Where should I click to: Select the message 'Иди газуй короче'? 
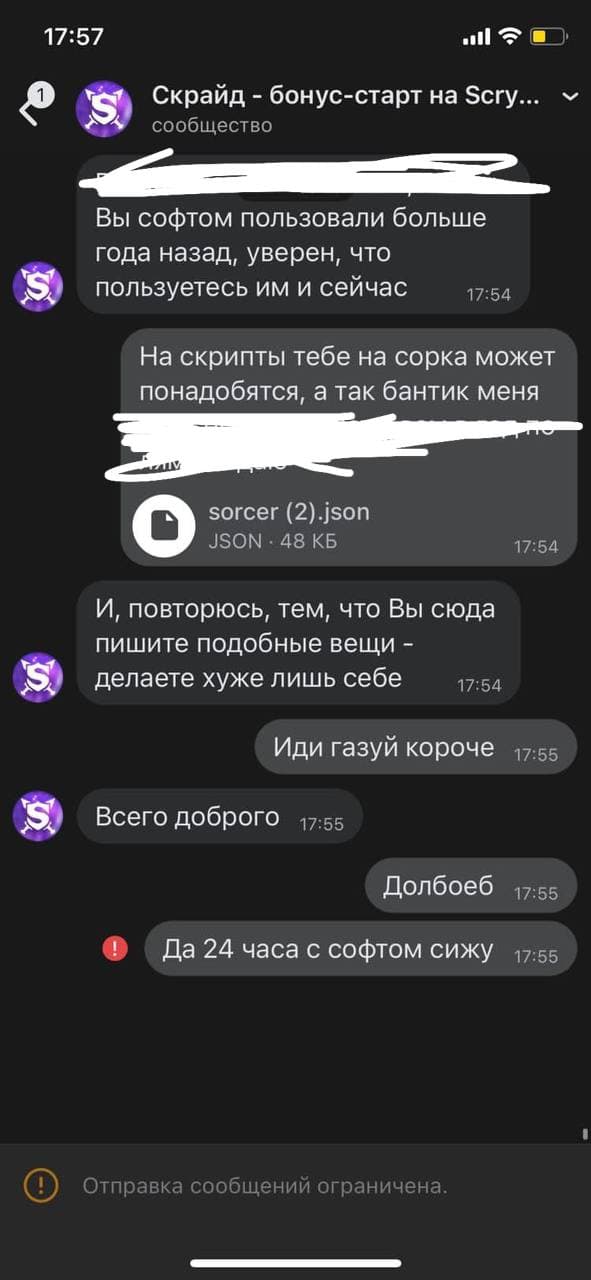click(x=416, y=747)
